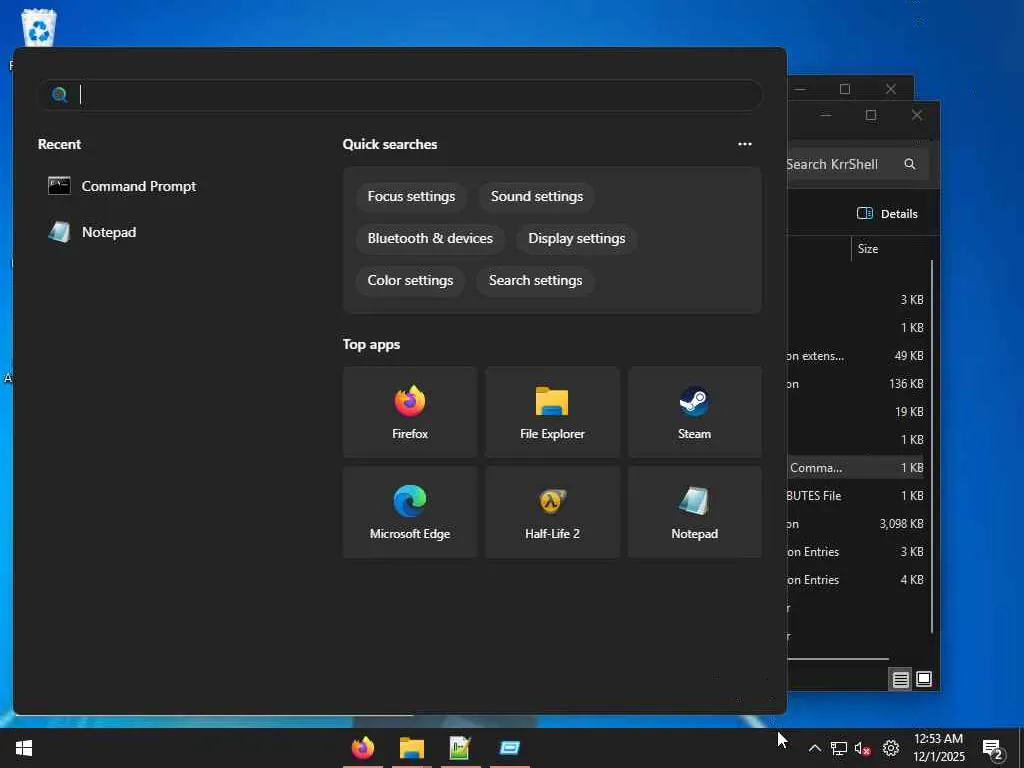Sort by the Size column header
This screenshot has height=768, width=1024.
coord(868,249)
